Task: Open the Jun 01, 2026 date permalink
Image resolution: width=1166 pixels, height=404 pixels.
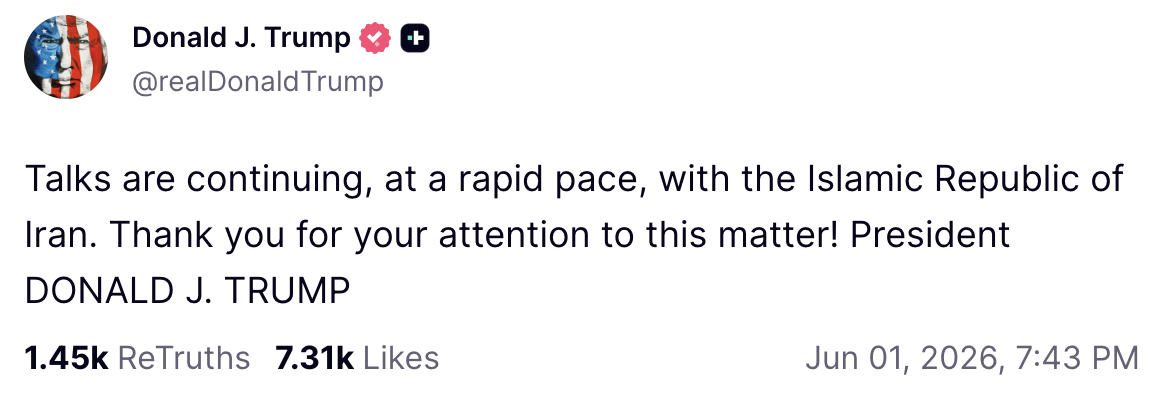Action: point(902,359)
